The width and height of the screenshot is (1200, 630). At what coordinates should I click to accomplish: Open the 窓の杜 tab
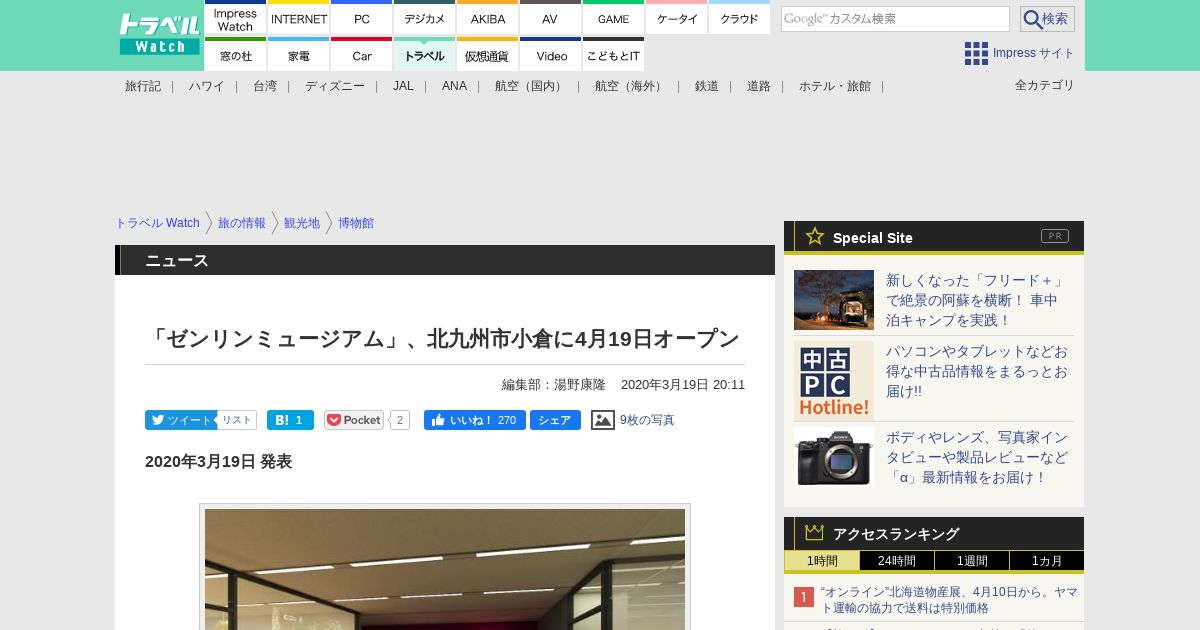pyautogui.click(x=235, y=55)
